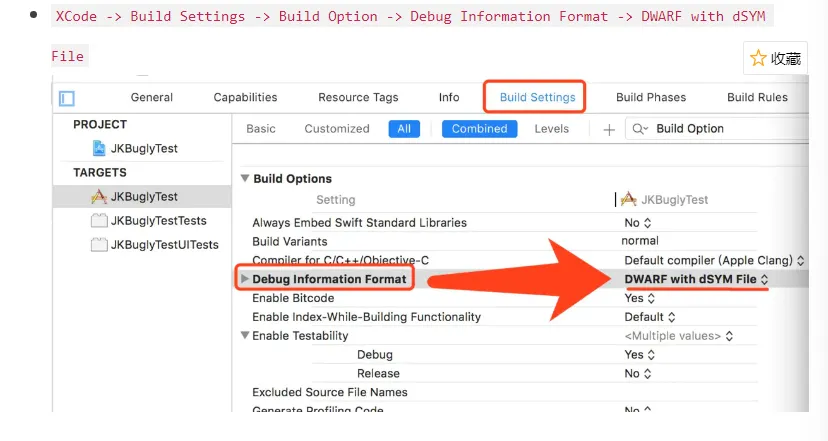
Task: Select the Enable Bitcode setting label
Action: [293, 298]
